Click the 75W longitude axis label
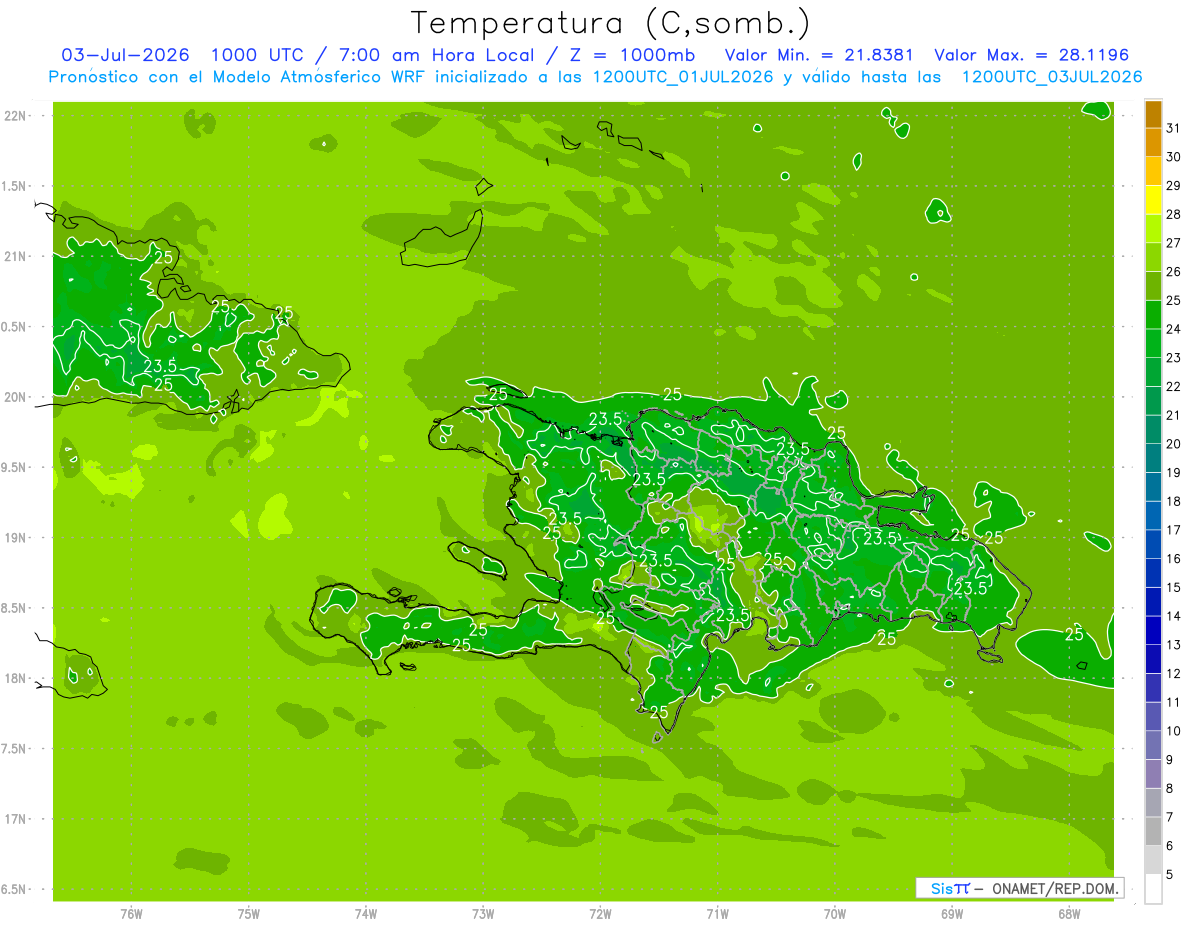 click(249, 914)
